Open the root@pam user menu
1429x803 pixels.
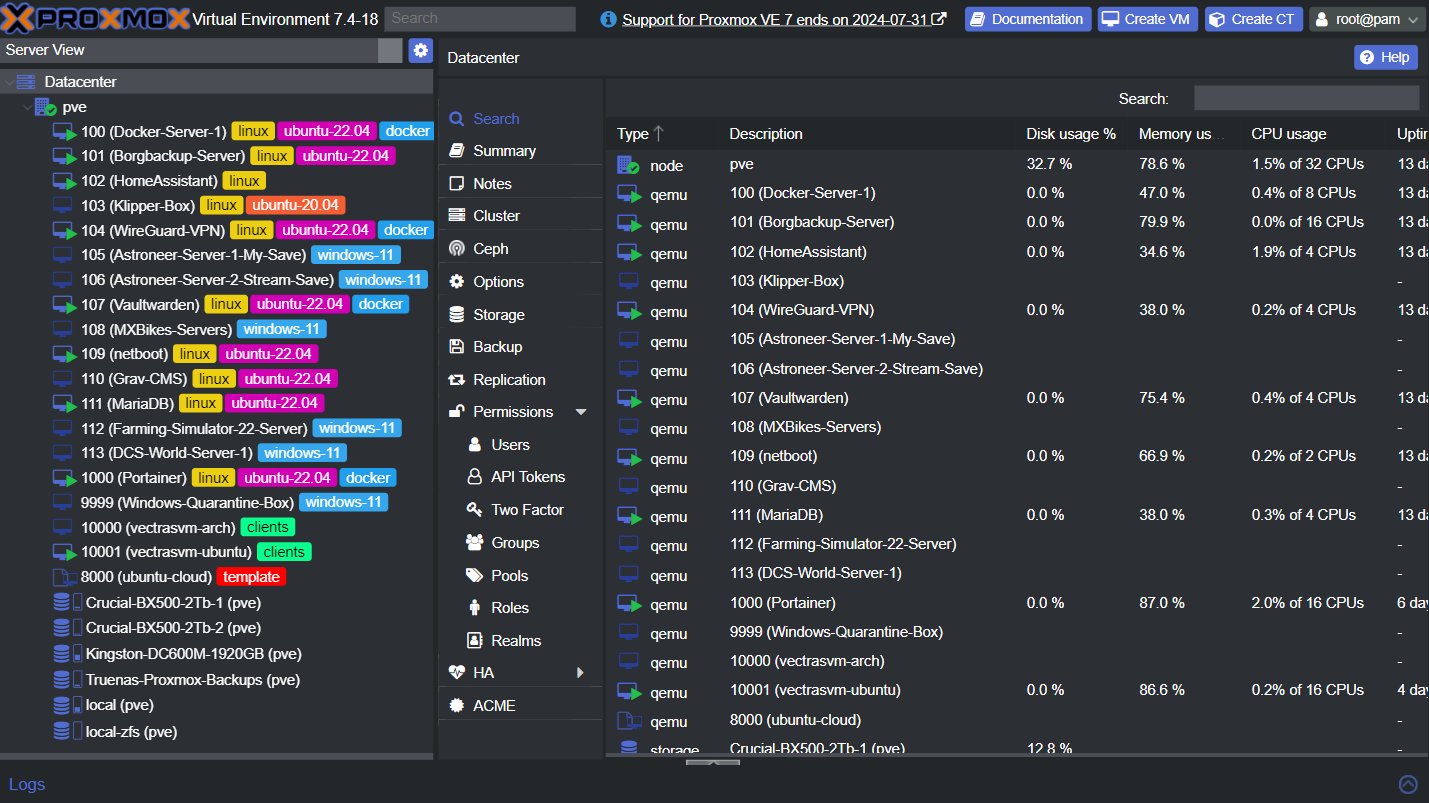tap(1367, 19)
